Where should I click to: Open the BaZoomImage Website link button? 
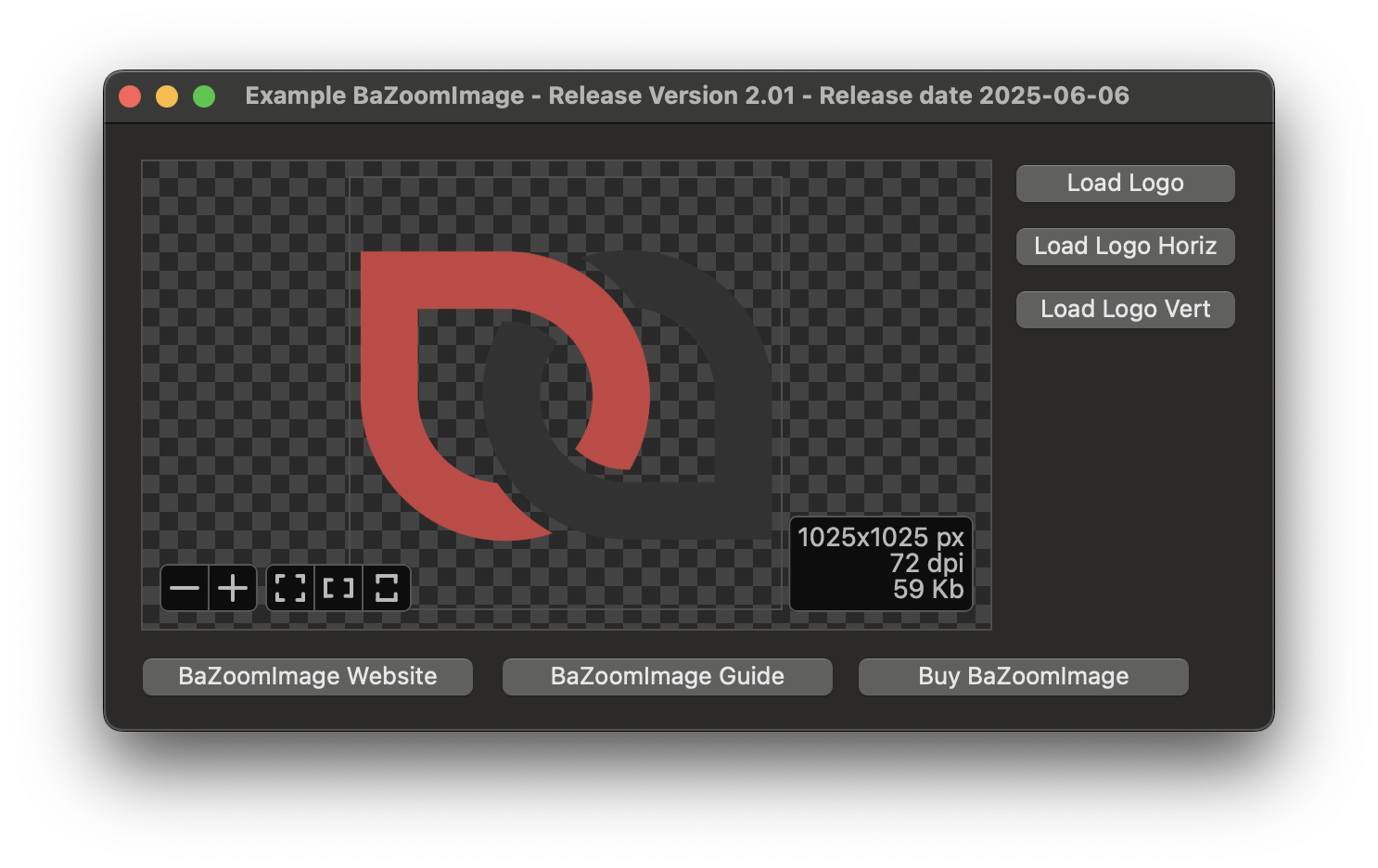(308, 677)
